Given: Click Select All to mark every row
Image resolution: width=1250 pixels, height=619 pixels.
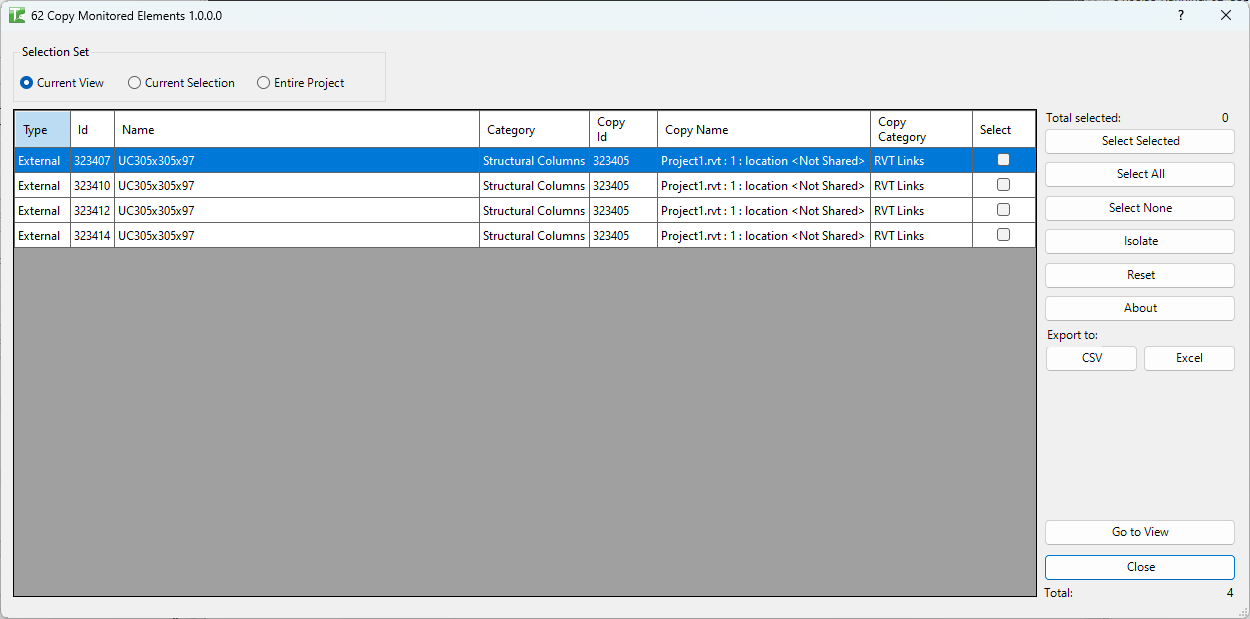Looking at the screenshot, I should (x=1139, y=174).
